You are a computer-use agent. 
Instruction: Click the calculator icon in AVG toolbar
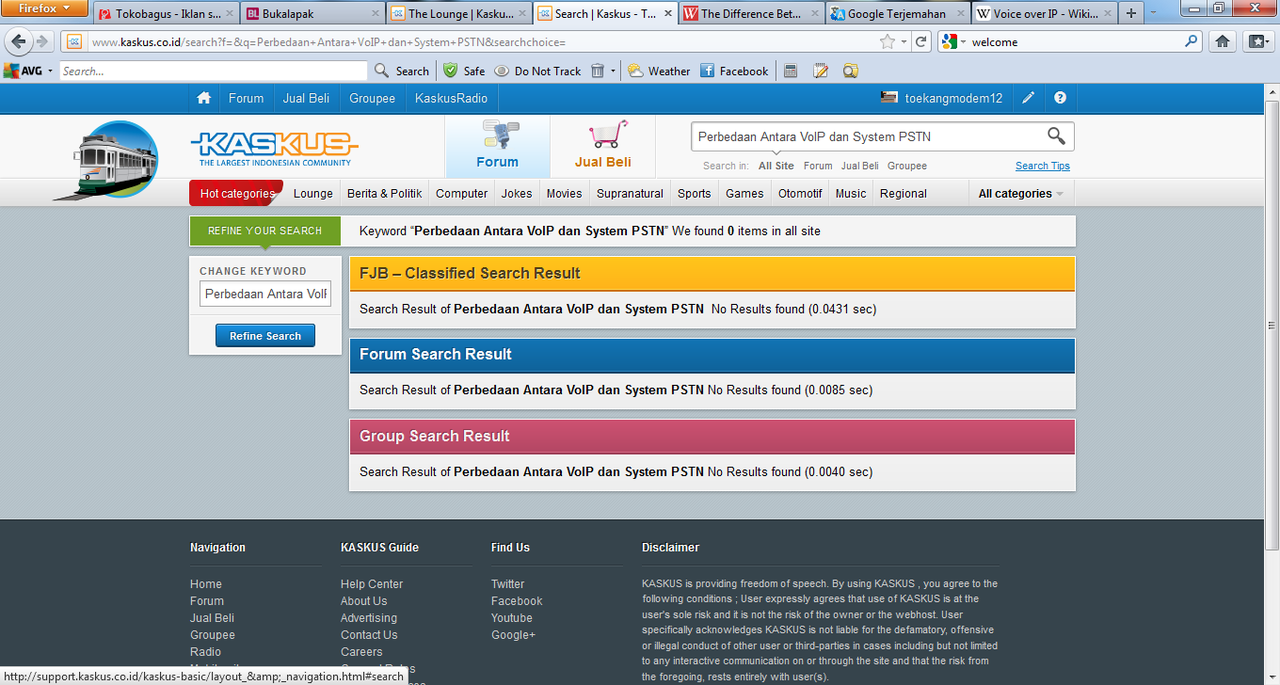click(791, 71)
